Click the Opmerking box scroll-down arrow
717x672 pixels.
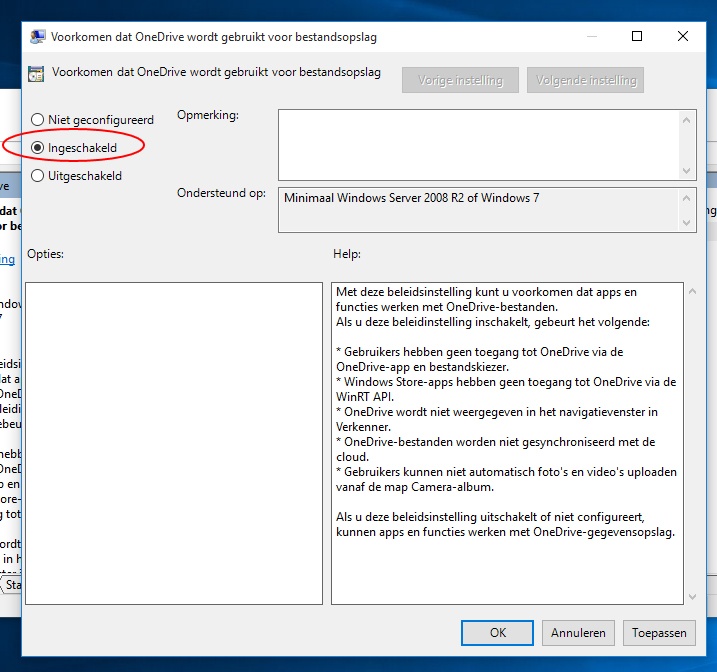coord(686,171)
